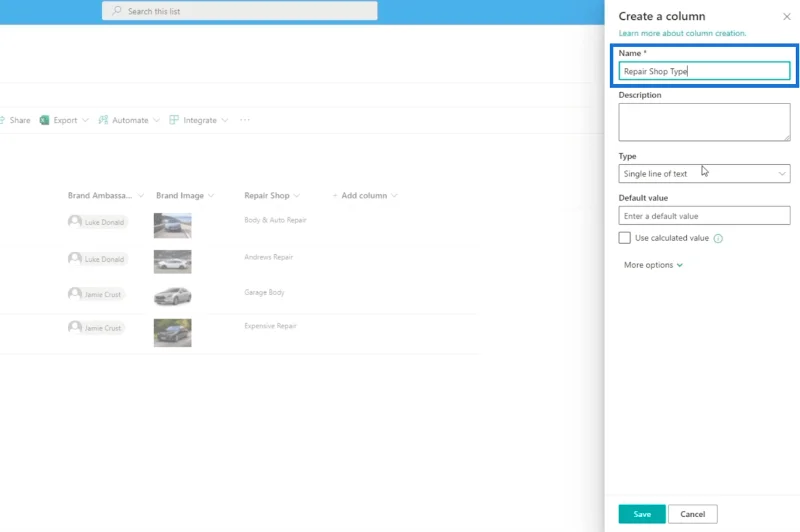Expand the Automate dropdown chevron

click(156, 120)
